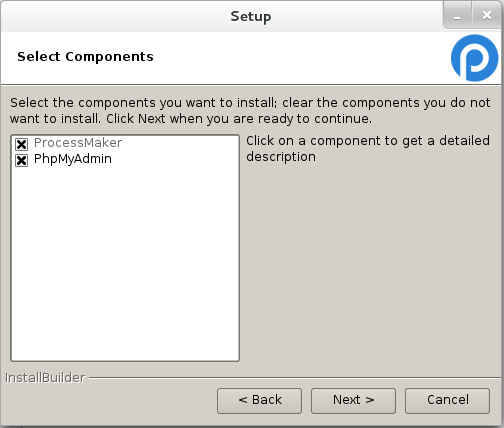Viewport: 504px width, 428px height.
Task: Click the greater-than arrow on Next
Action: [x=370, y=400]
